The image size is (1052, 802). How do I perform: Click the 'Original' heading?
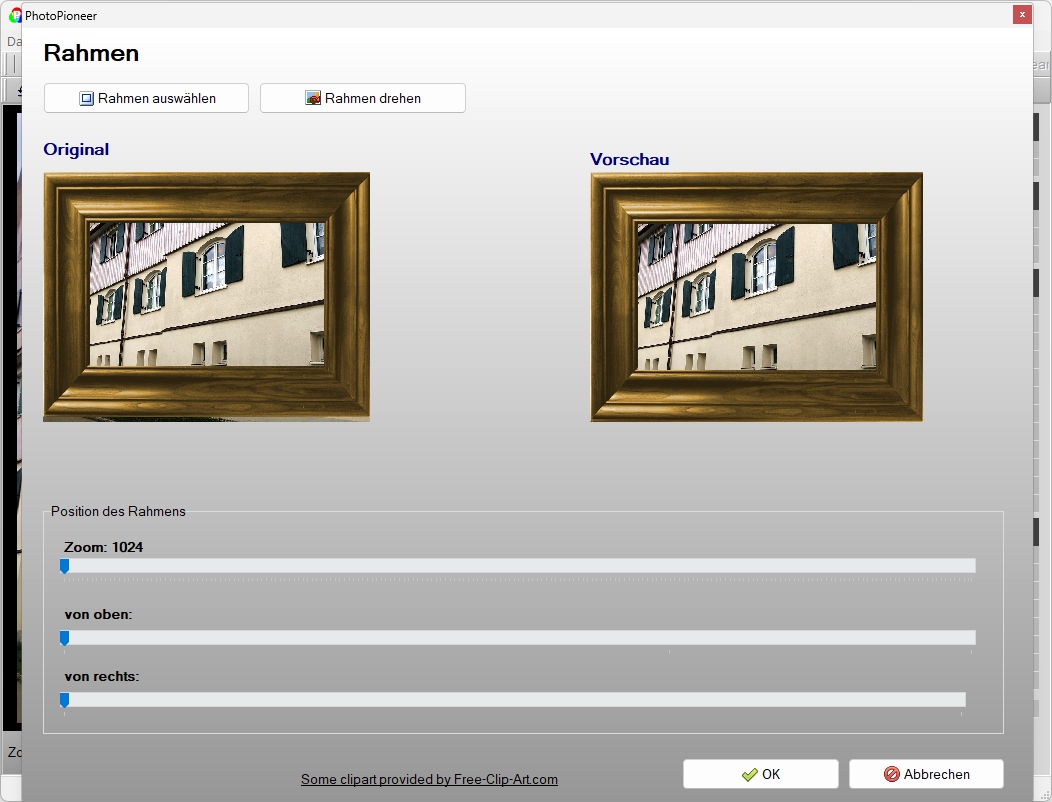76,149
